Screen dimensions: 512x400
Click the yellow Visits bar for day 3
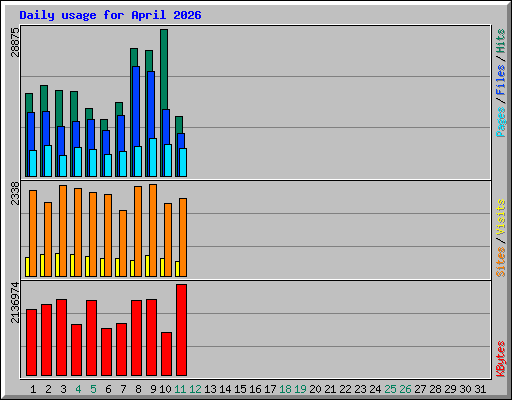tap(57, 265)
